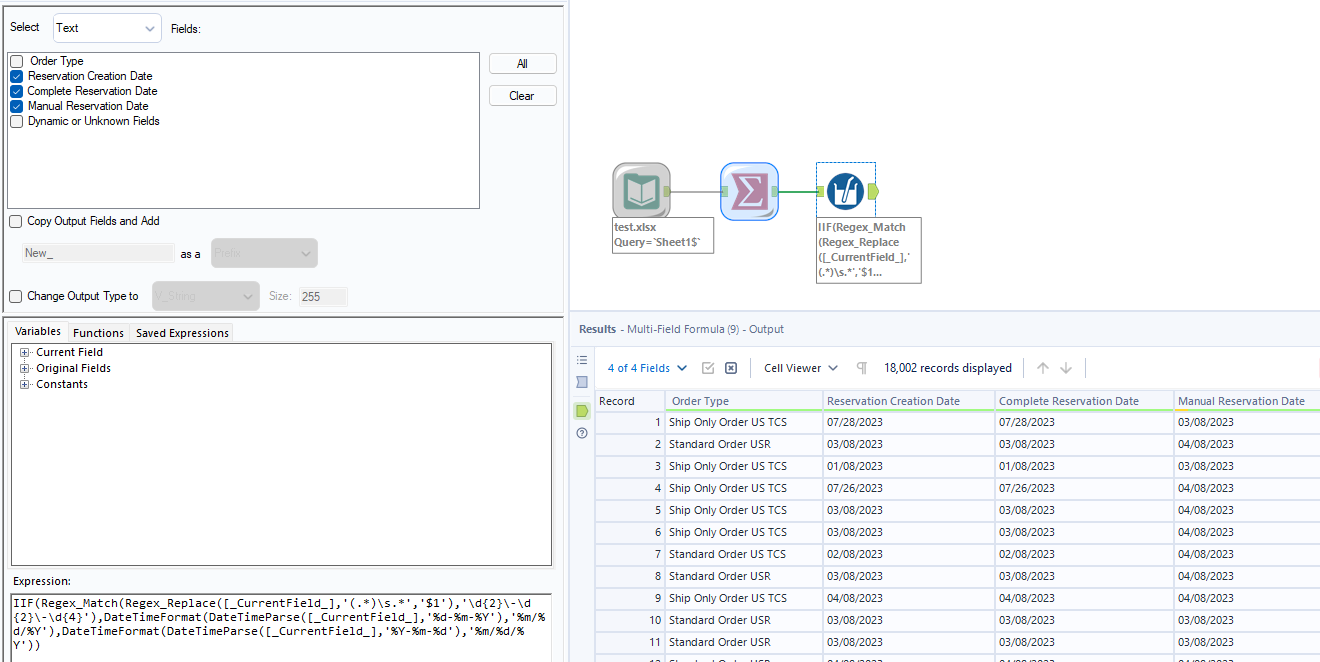This screenshot has height=662, width=1320.
Task: Select the test.xlsx Input Data tool on canvas
Action: (x=641, y=190)
